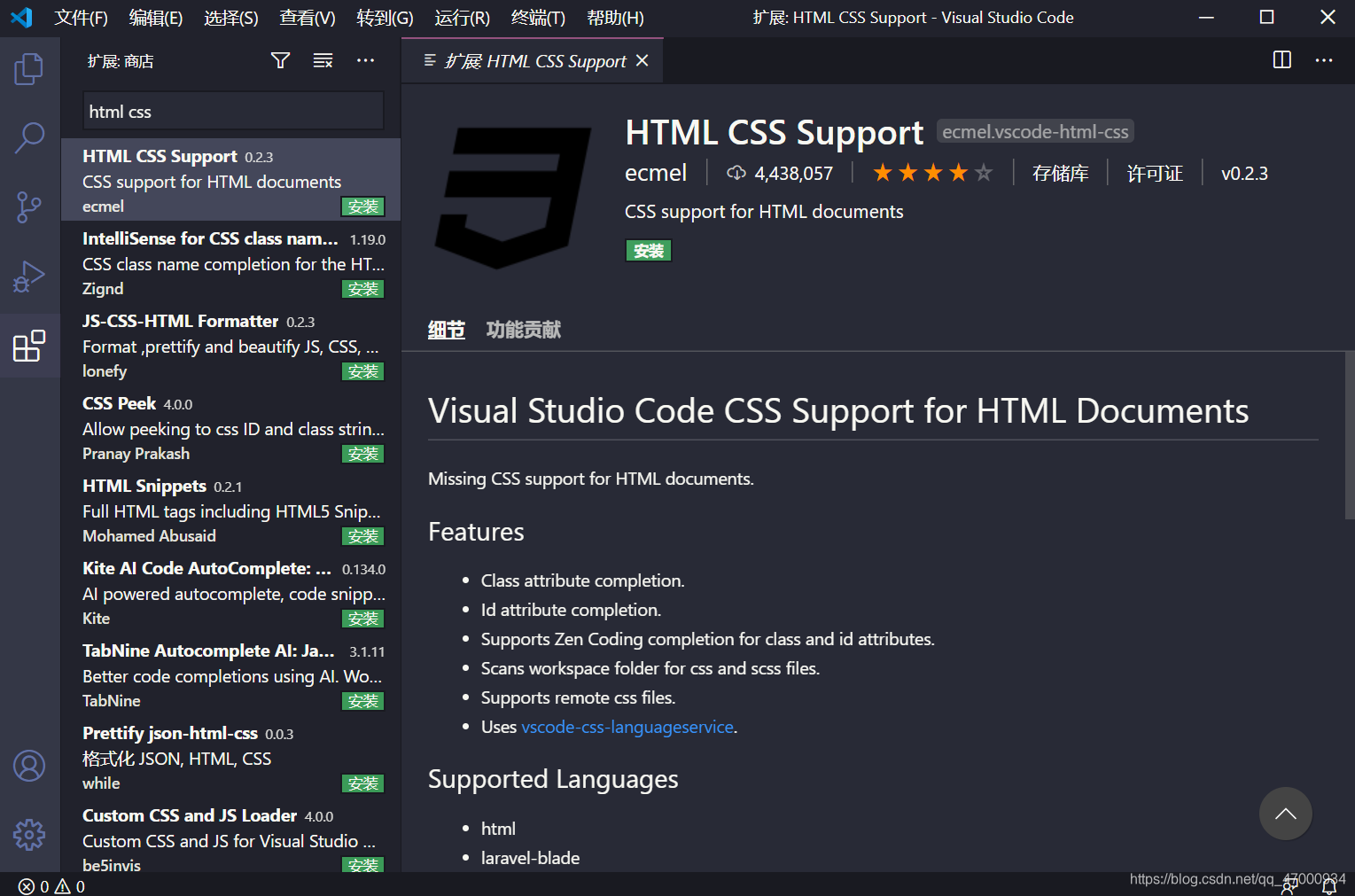Click the Supported Languages heading
Image resolution: width=1355 pixels, height=896 pixels.
coord(553,779)
